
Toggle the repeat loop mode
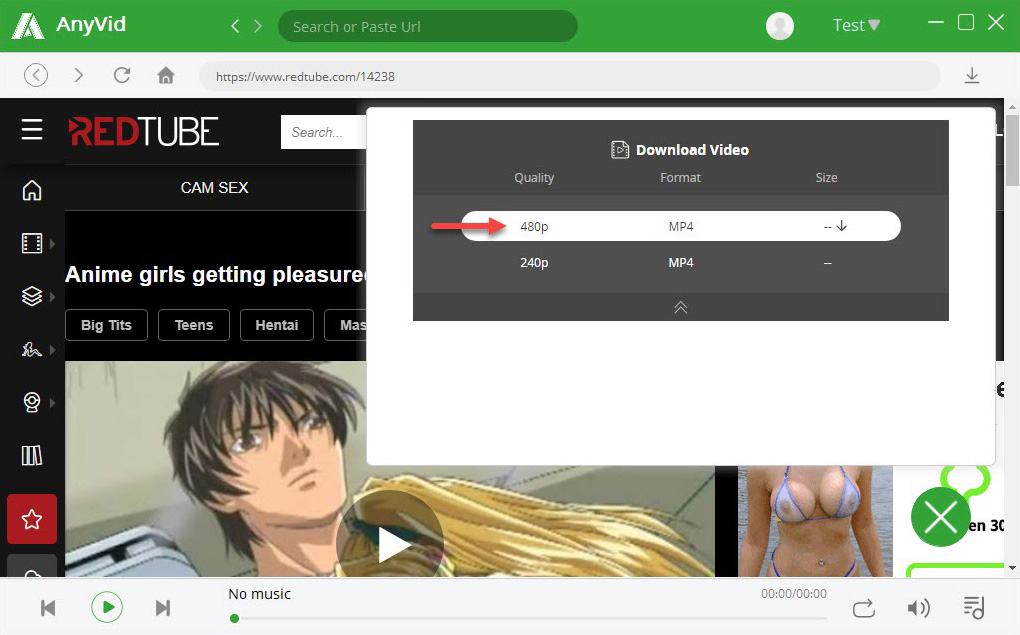864,608
